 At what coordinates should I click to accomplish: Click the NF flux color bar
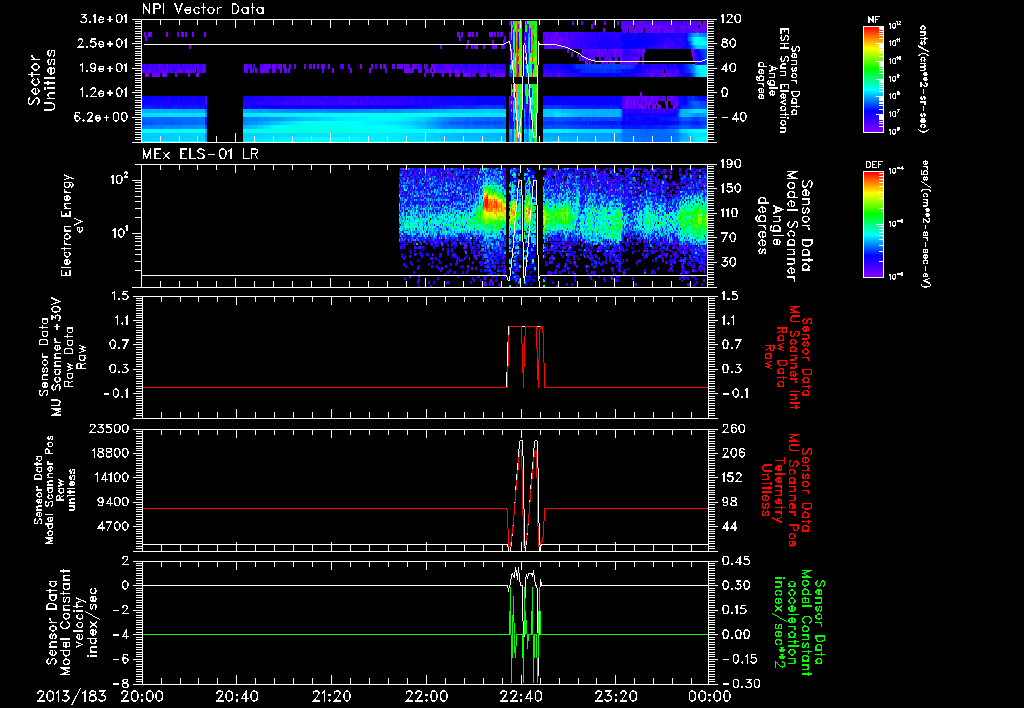click(x=874, y=79)
